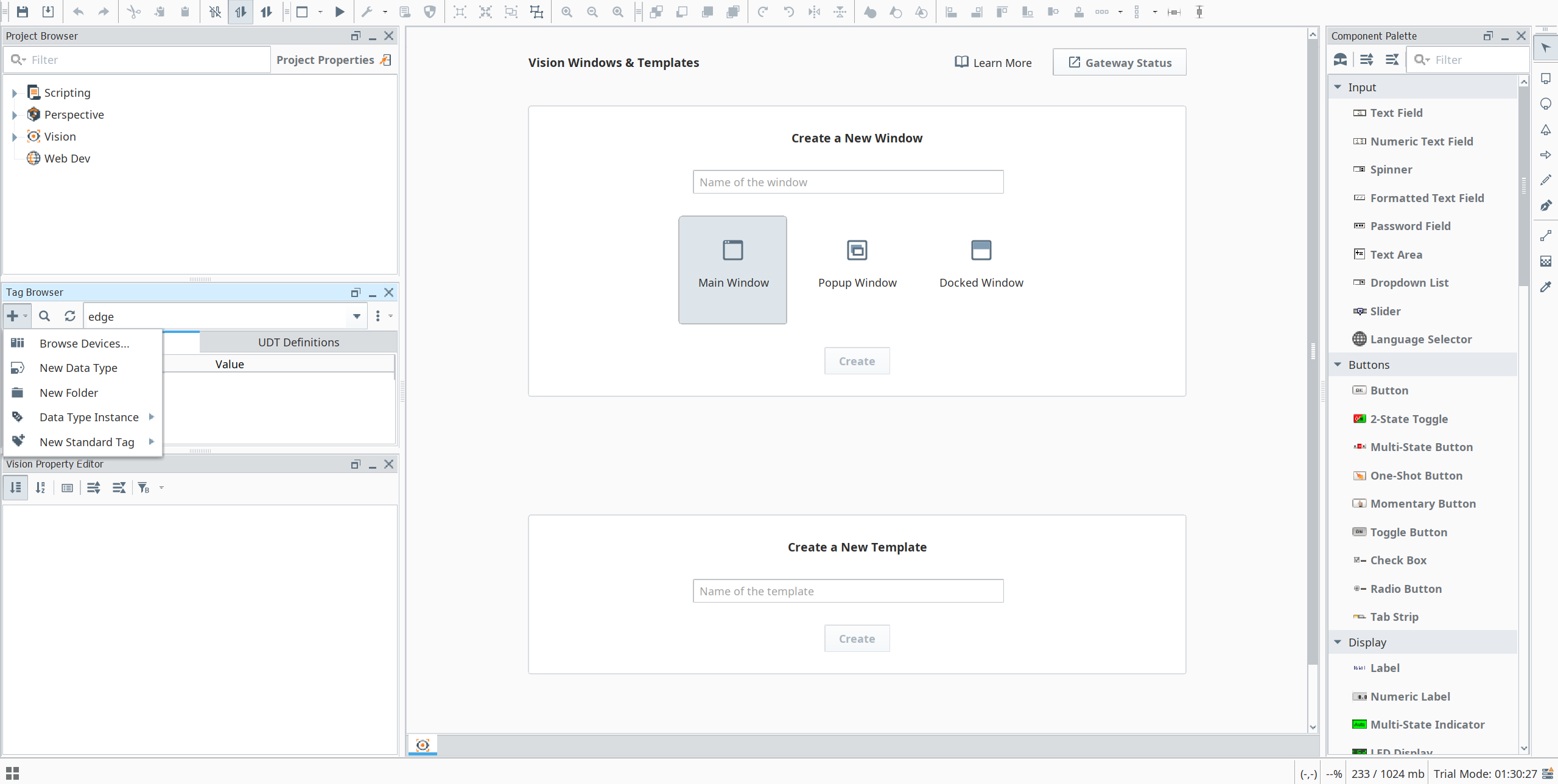Click the toolbar zoom in magnifier
The width and height of the screenshot is (1558, 784).
[x=567, y=12]
